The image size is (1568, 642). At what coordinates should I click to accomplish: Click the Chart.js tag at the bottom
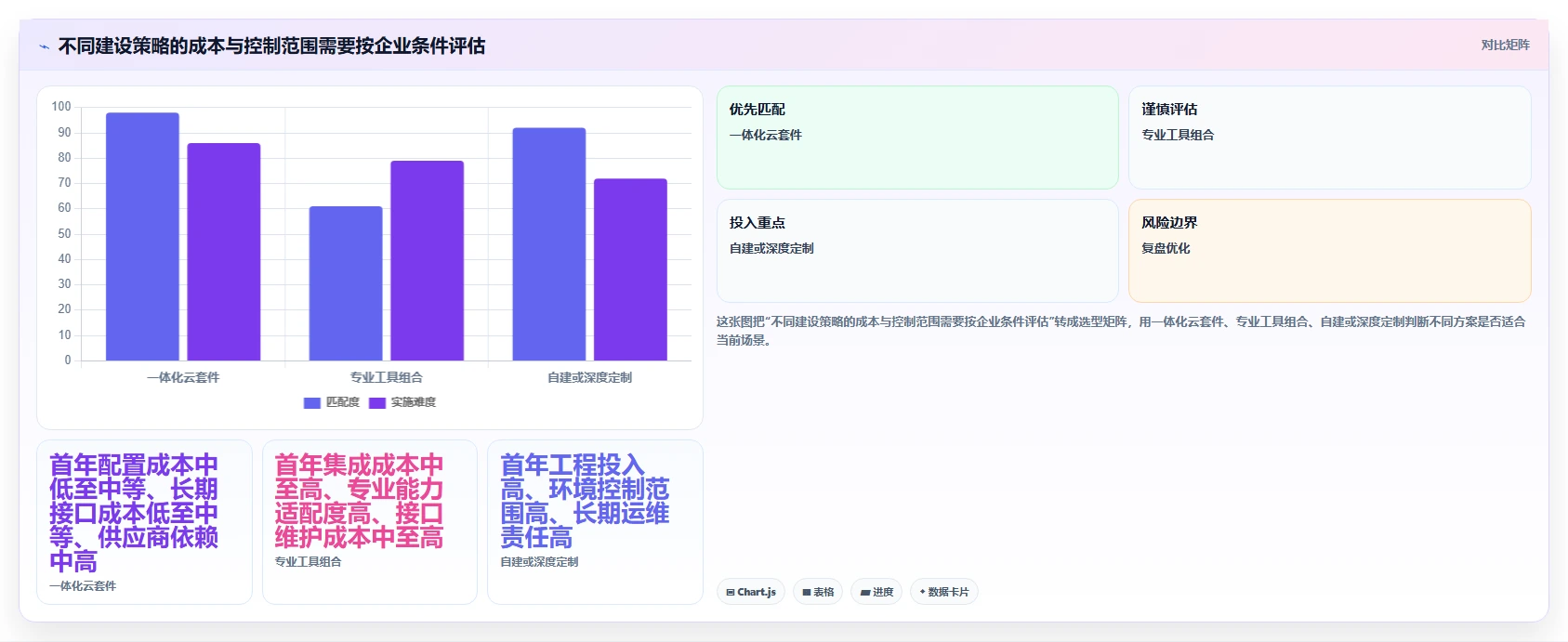tap(751, 592)
